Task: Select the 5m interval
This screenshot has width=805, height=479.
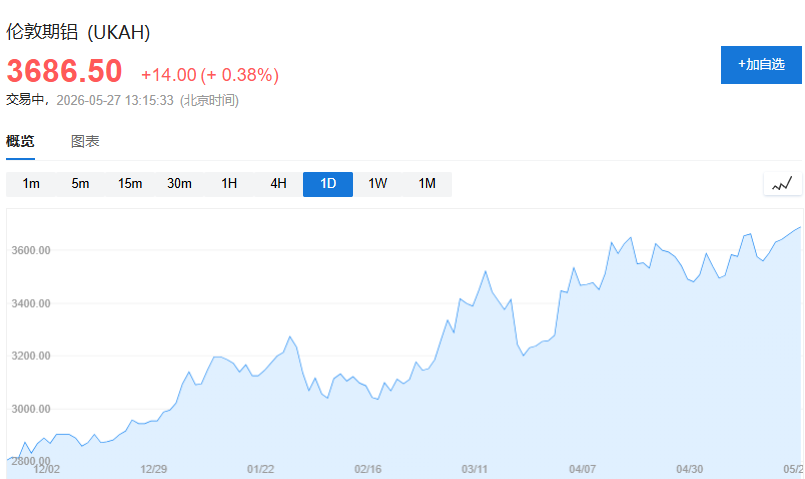Action: coord(80,184)
